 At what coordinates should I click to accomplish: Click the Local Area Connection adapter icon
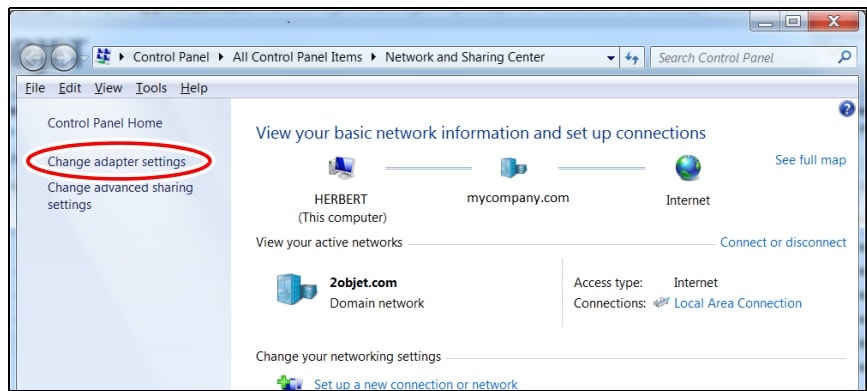click(x=661, y=303)
